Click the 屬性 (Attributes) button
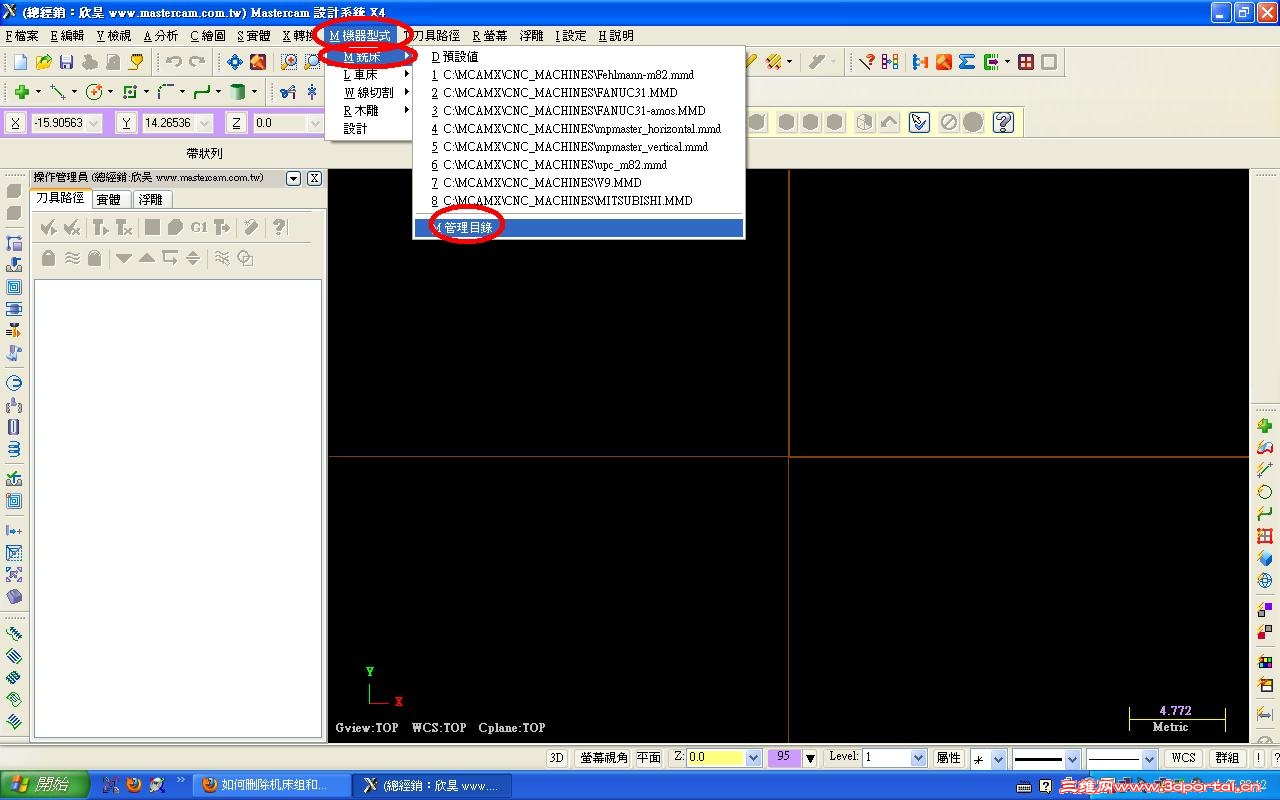The image size is (1280, 800). pos(948,758)
